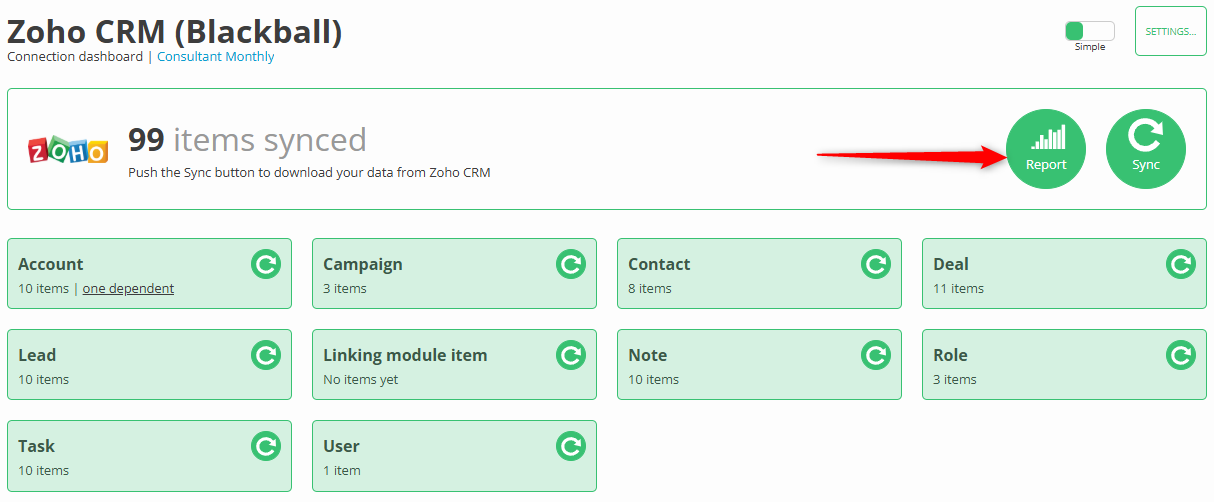The image size is (1214, 502).
Task: Click the User sync icon
Action: point(570,446)
